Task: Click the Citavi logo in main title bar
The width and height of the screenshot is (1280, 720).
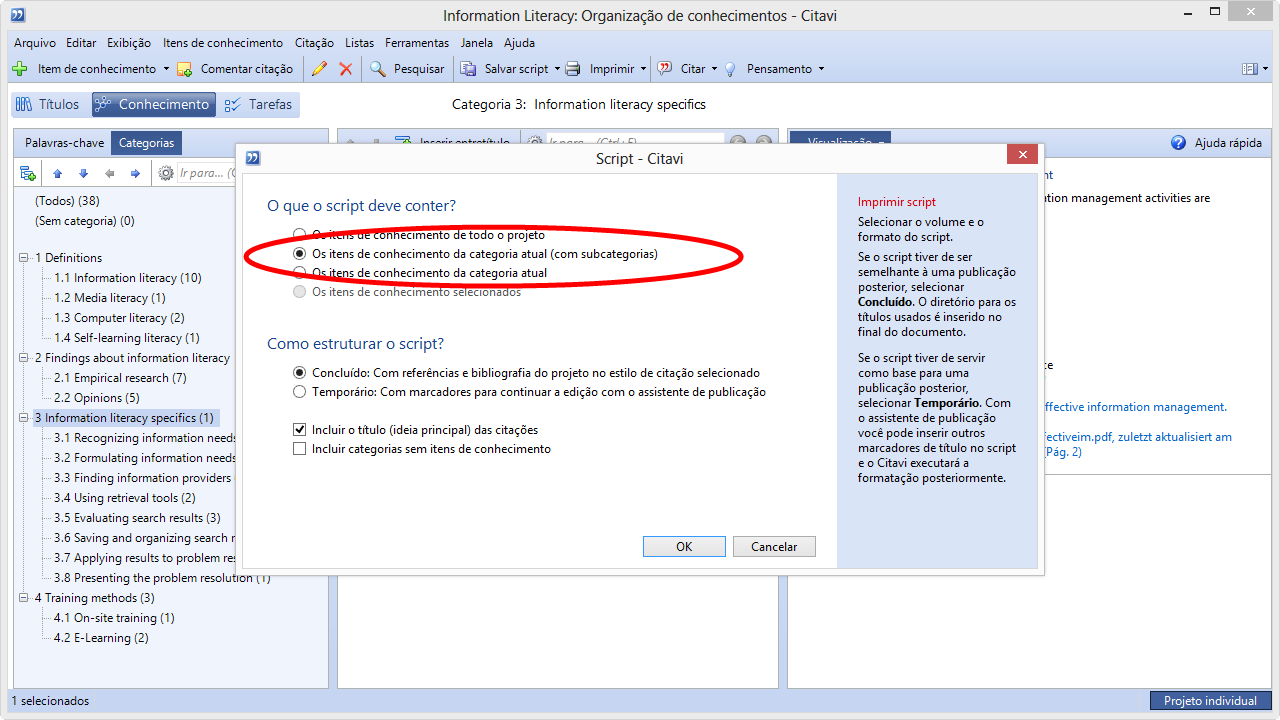Action: 17,15
